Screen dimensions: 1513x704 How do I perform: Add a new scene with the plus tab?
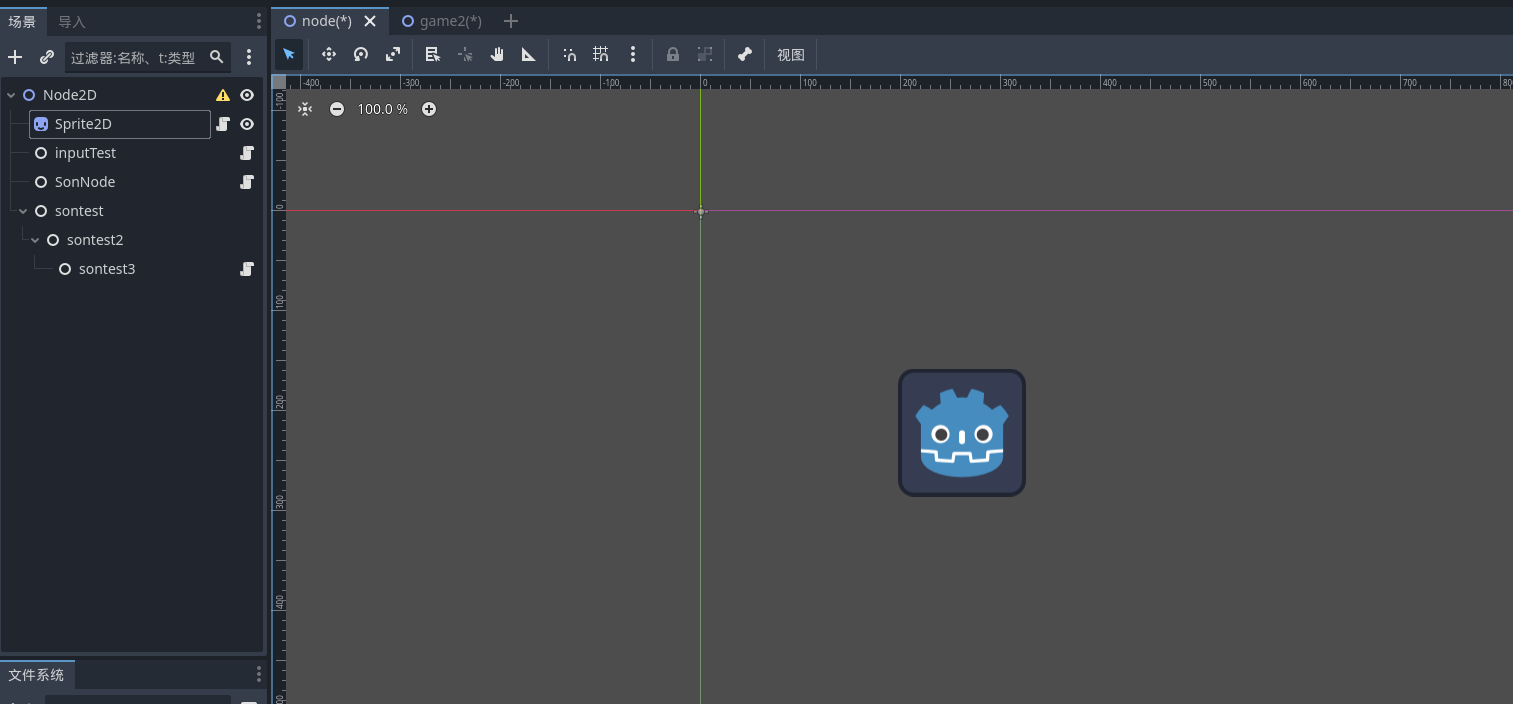(511, 21)
